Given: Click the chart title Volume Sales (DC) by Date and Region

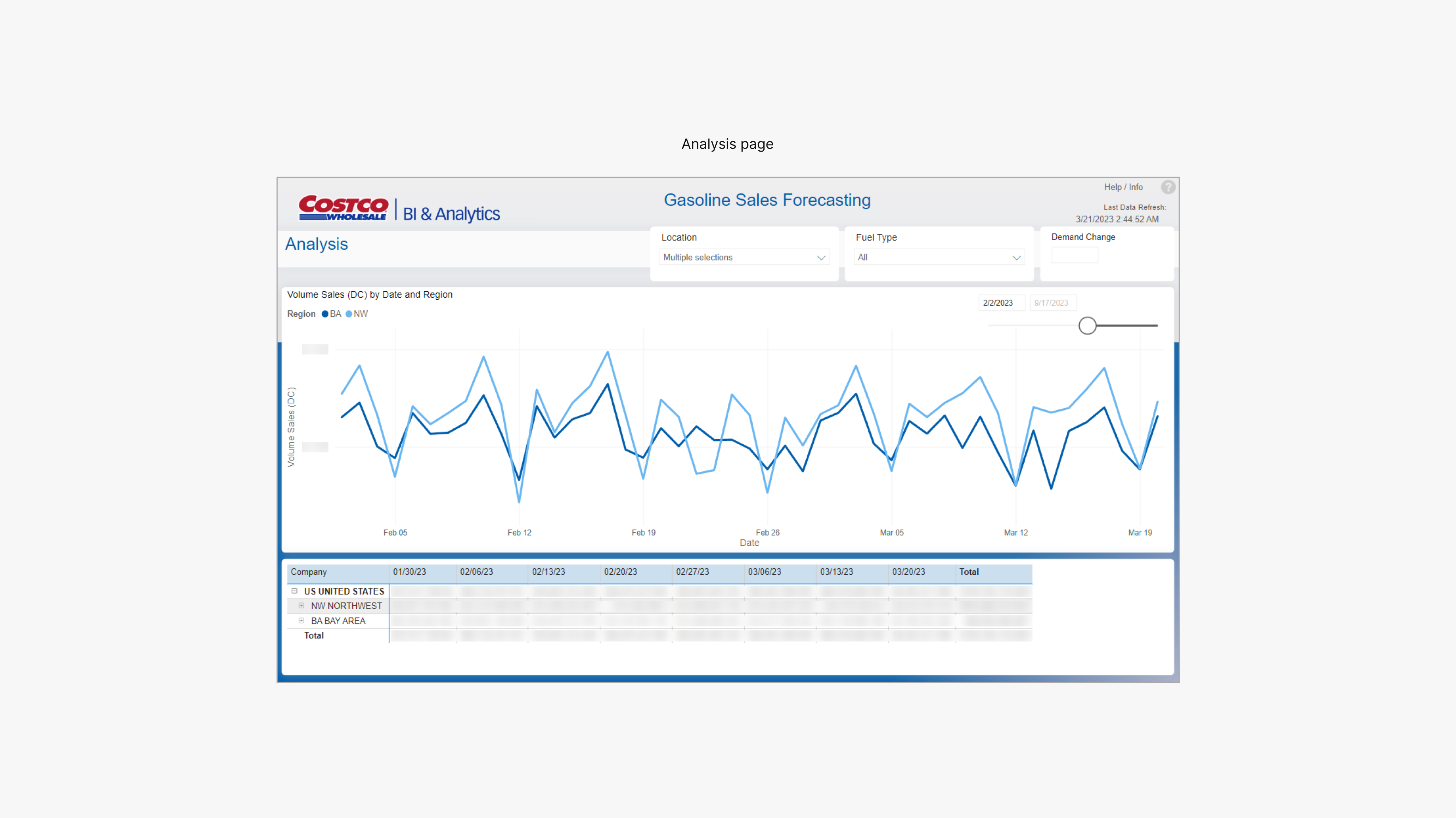Looking at the screenshot, I should [370, 295].
